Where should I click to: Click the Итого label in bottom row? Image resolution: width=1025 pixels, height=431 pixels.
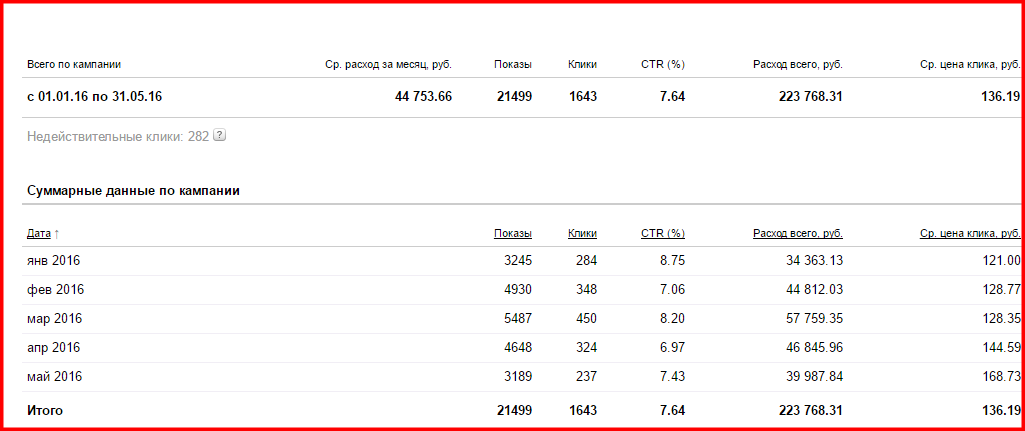pos(46,411)
